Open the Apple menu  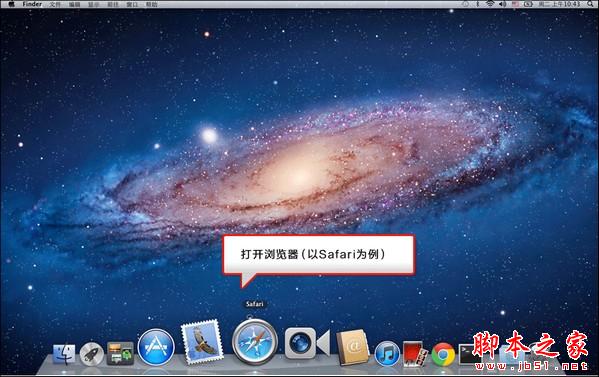(11, 4)
